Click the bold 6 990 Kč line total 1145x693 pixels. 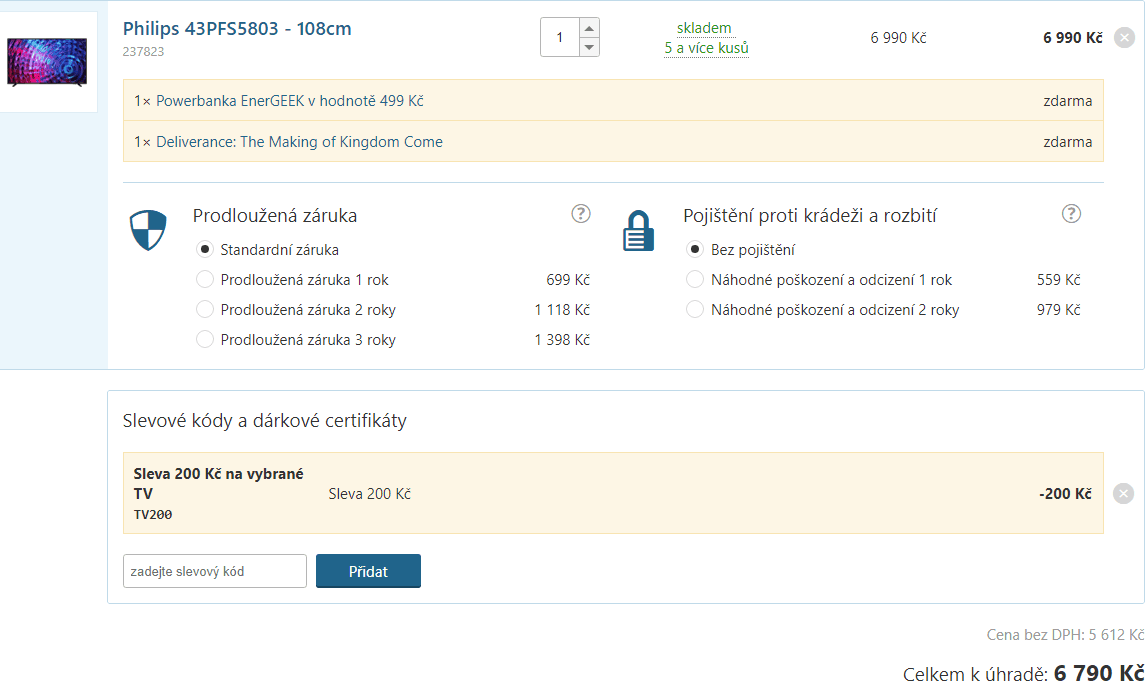click(1073, 38)
